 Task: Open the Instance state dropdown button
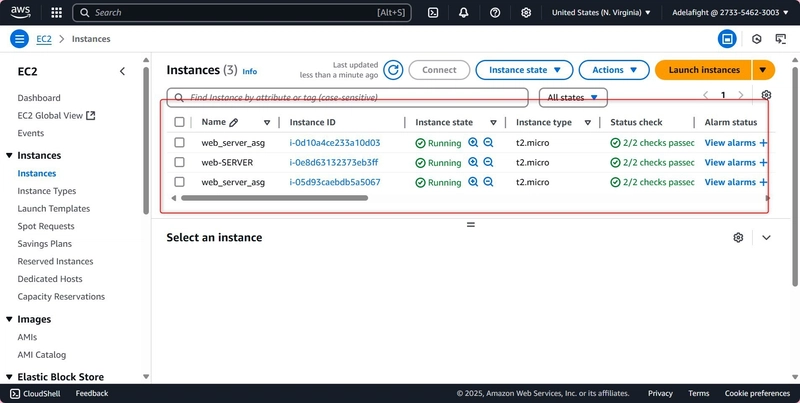524,70
